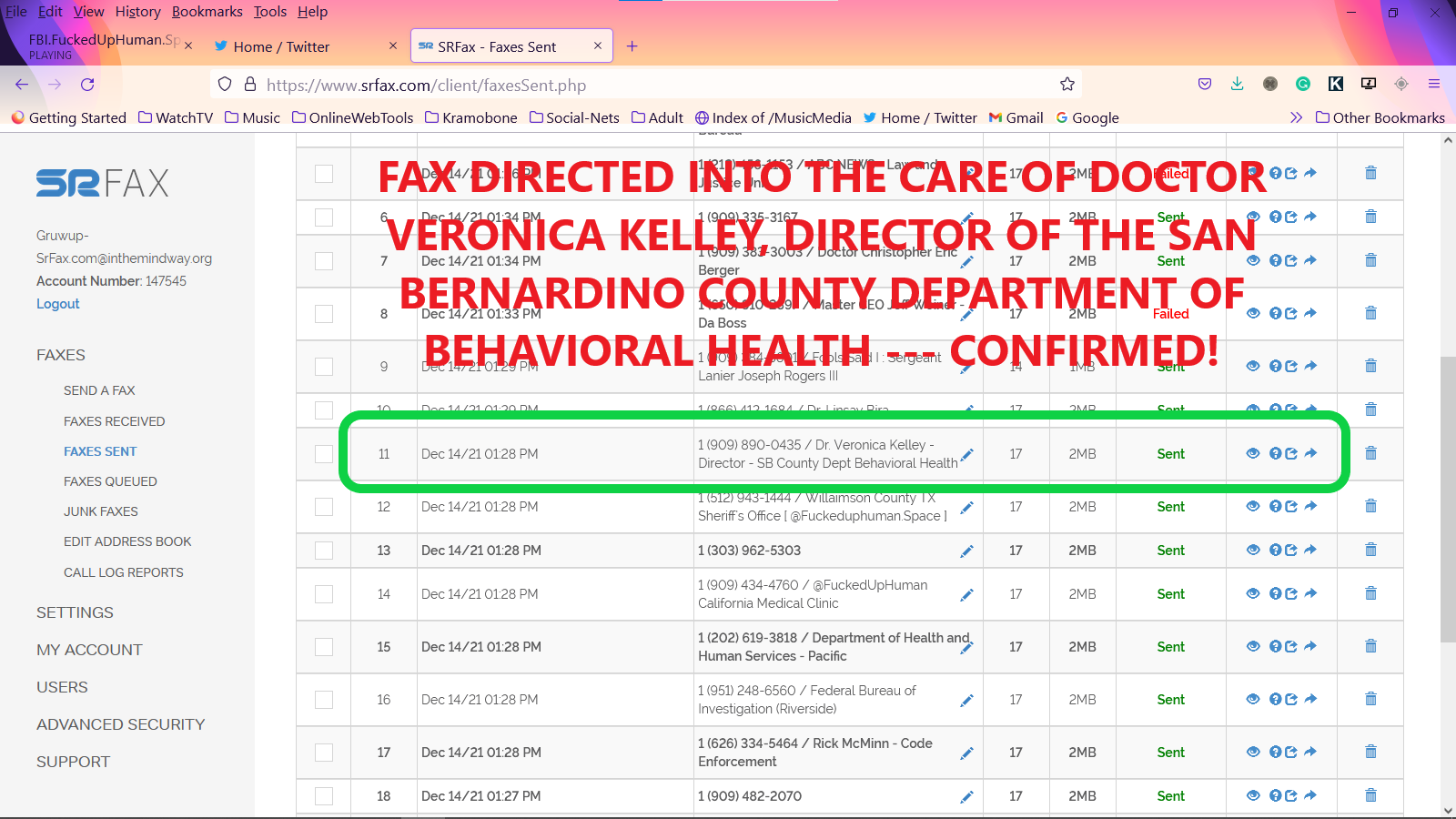This screenshot has height=819, width=1456.
Task: Go to Send a Fax
Action: pos(99,390)
